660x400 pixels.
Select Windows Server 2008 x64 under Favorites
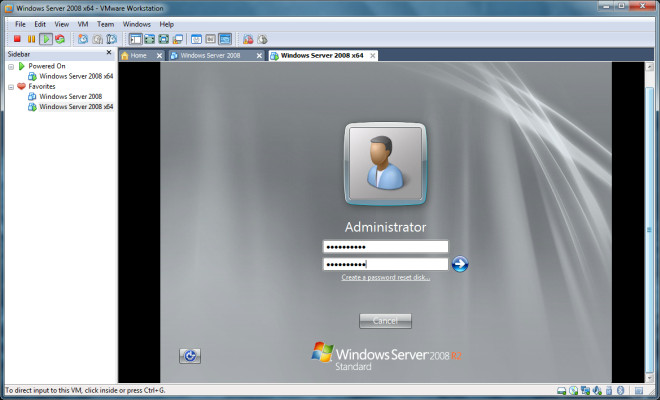coord(76,107)
